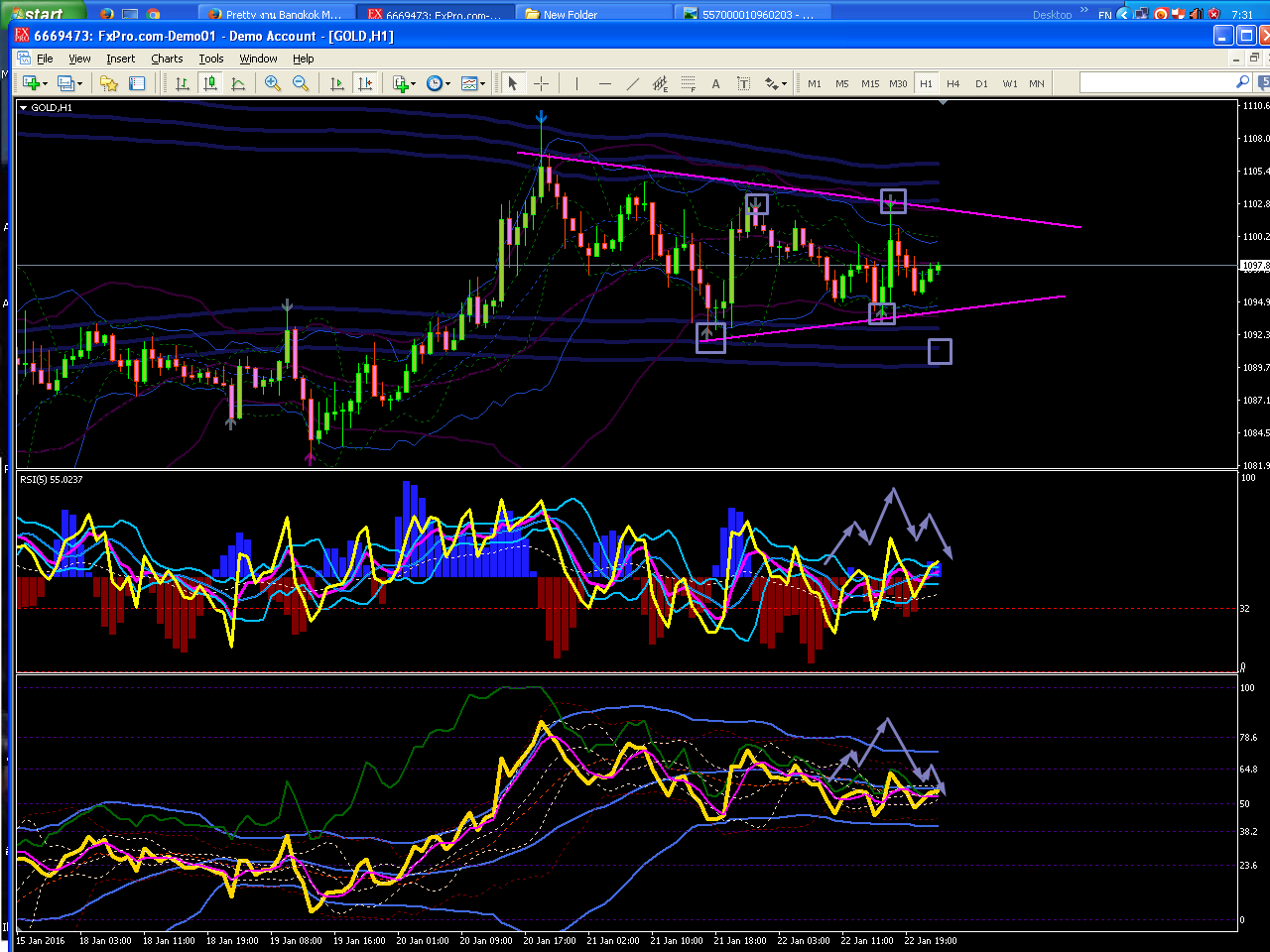This screenshot has width=1270, height=952.
Task: Select the cursor arrow tool
Action: coord(513,83)
